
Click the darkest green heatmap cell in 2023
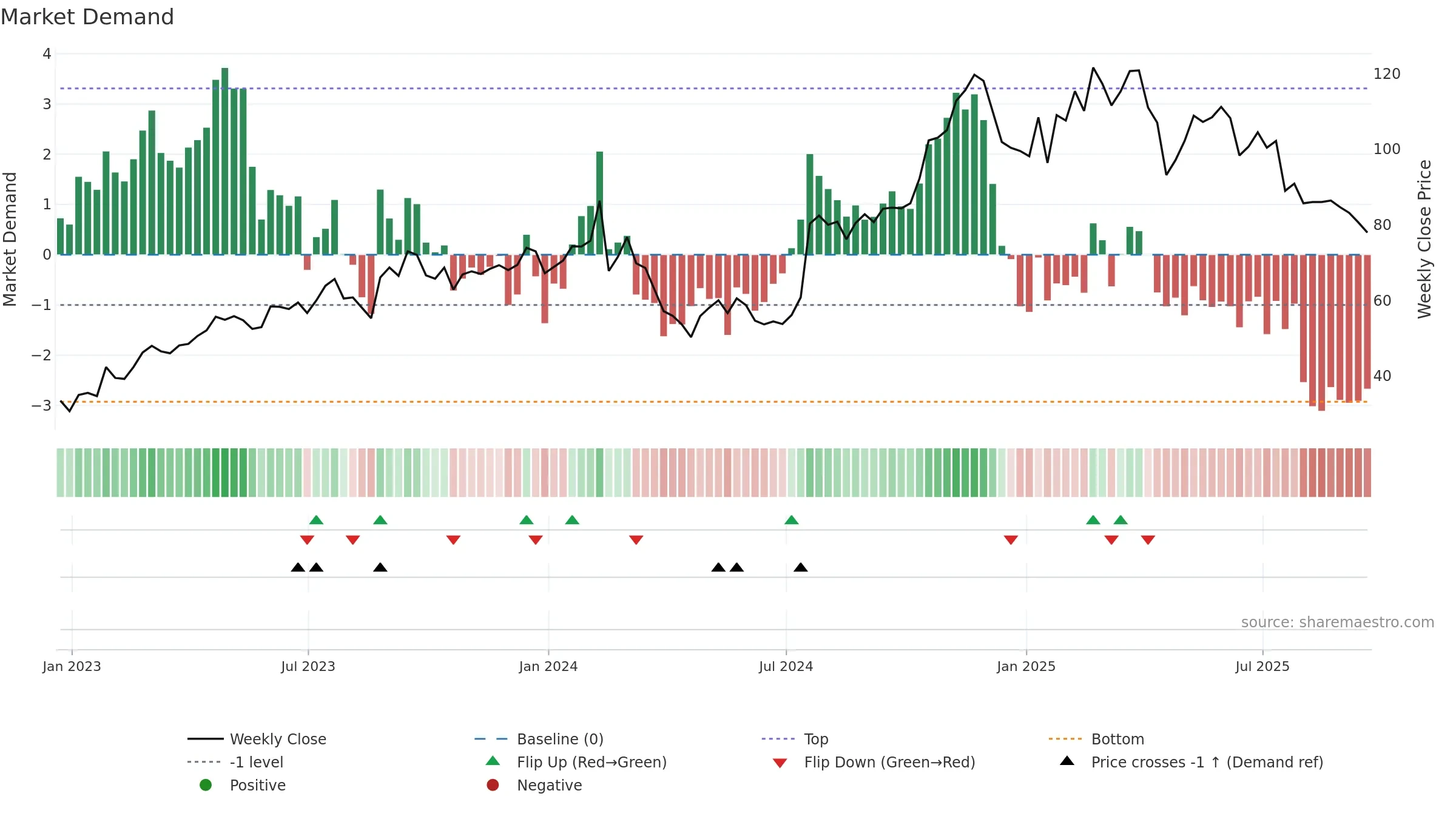tap(225, 473)
